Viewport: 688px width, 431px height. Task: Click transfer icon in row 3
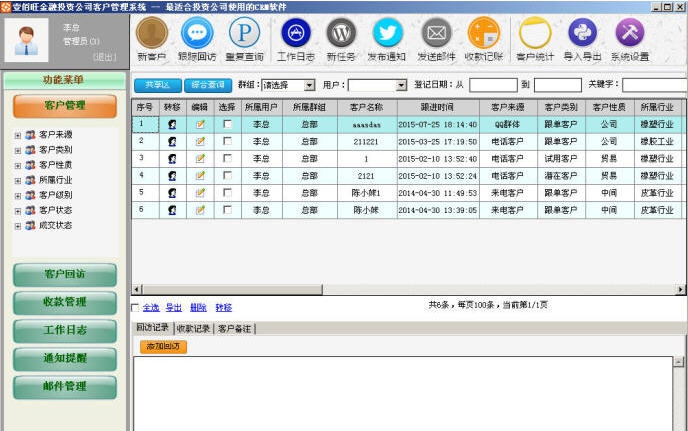[x=172, y=159]
